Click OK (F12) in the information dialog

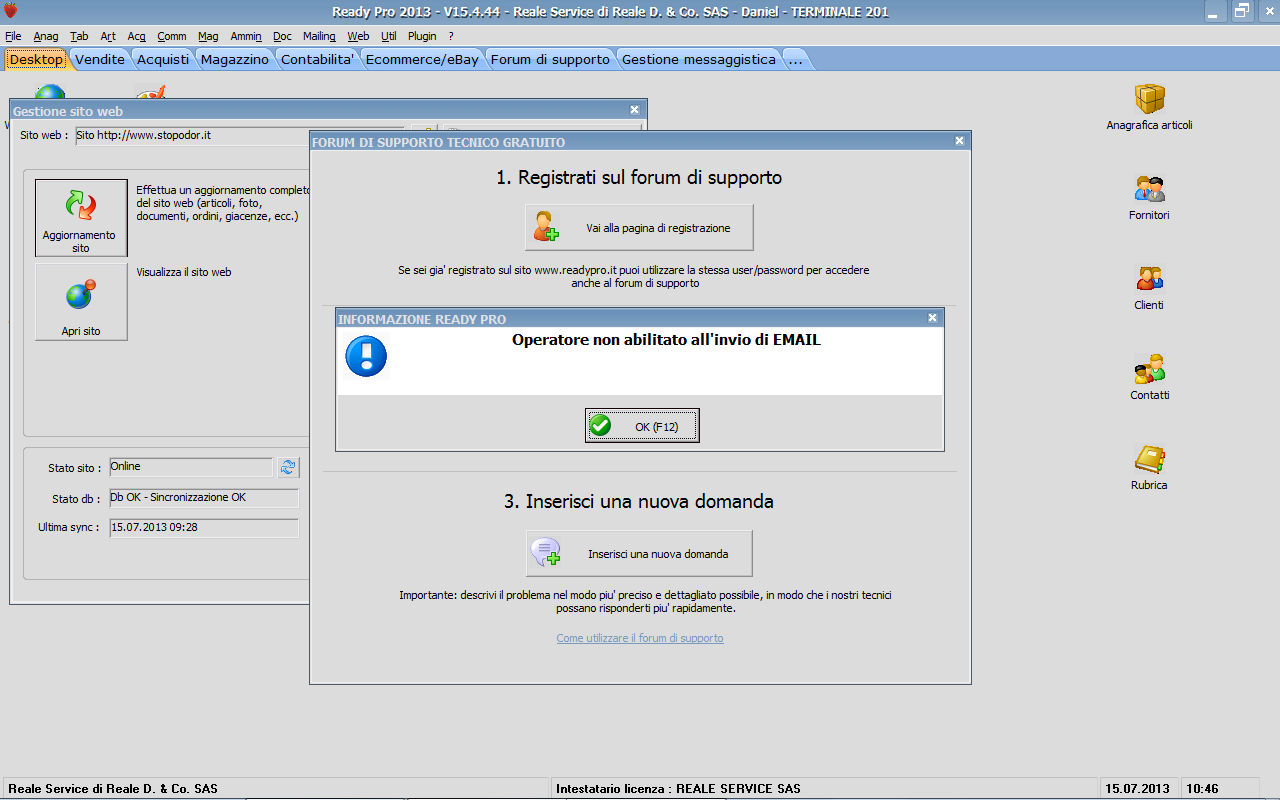pyautogui.click(x=642, y=426)
